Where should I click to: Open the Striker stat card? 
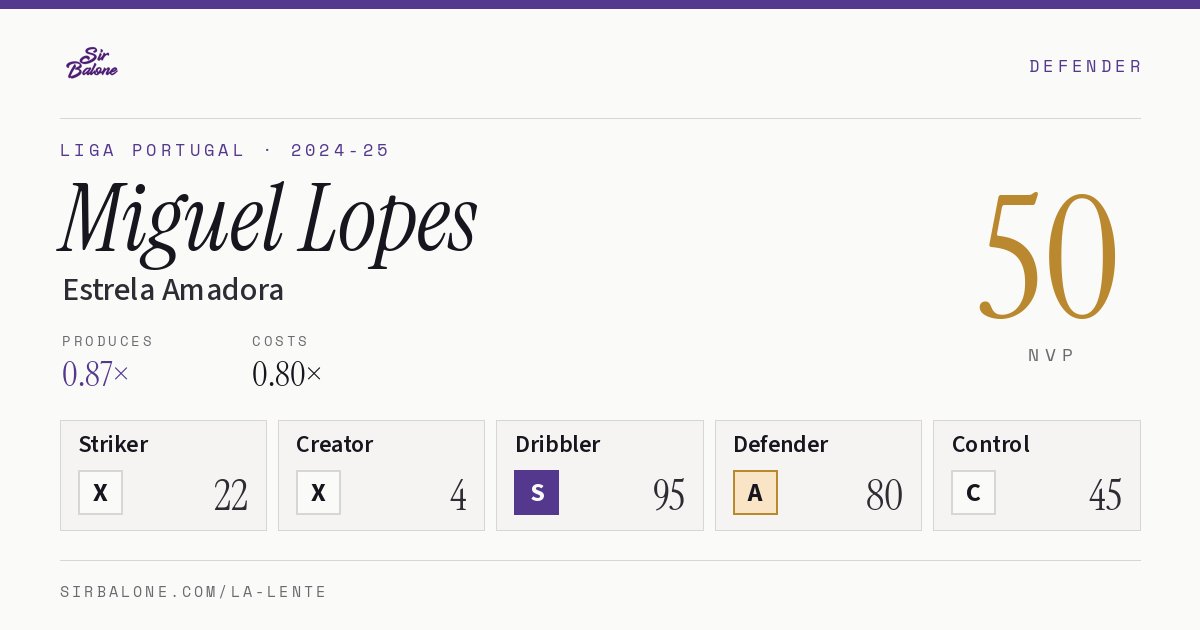click(x=163, y=475)
